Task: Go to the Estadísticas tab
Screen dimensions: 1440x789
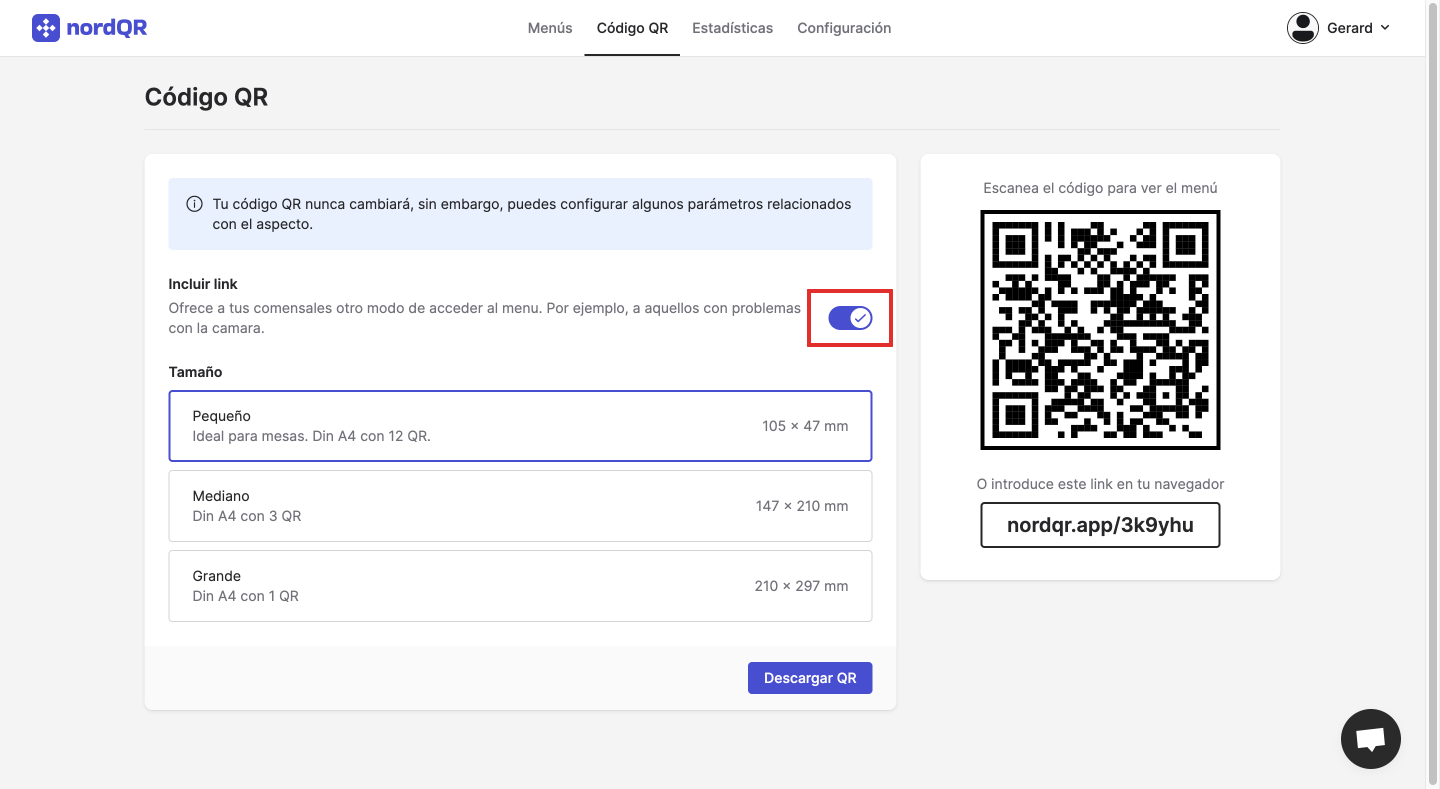Action: tap(732, 28)
